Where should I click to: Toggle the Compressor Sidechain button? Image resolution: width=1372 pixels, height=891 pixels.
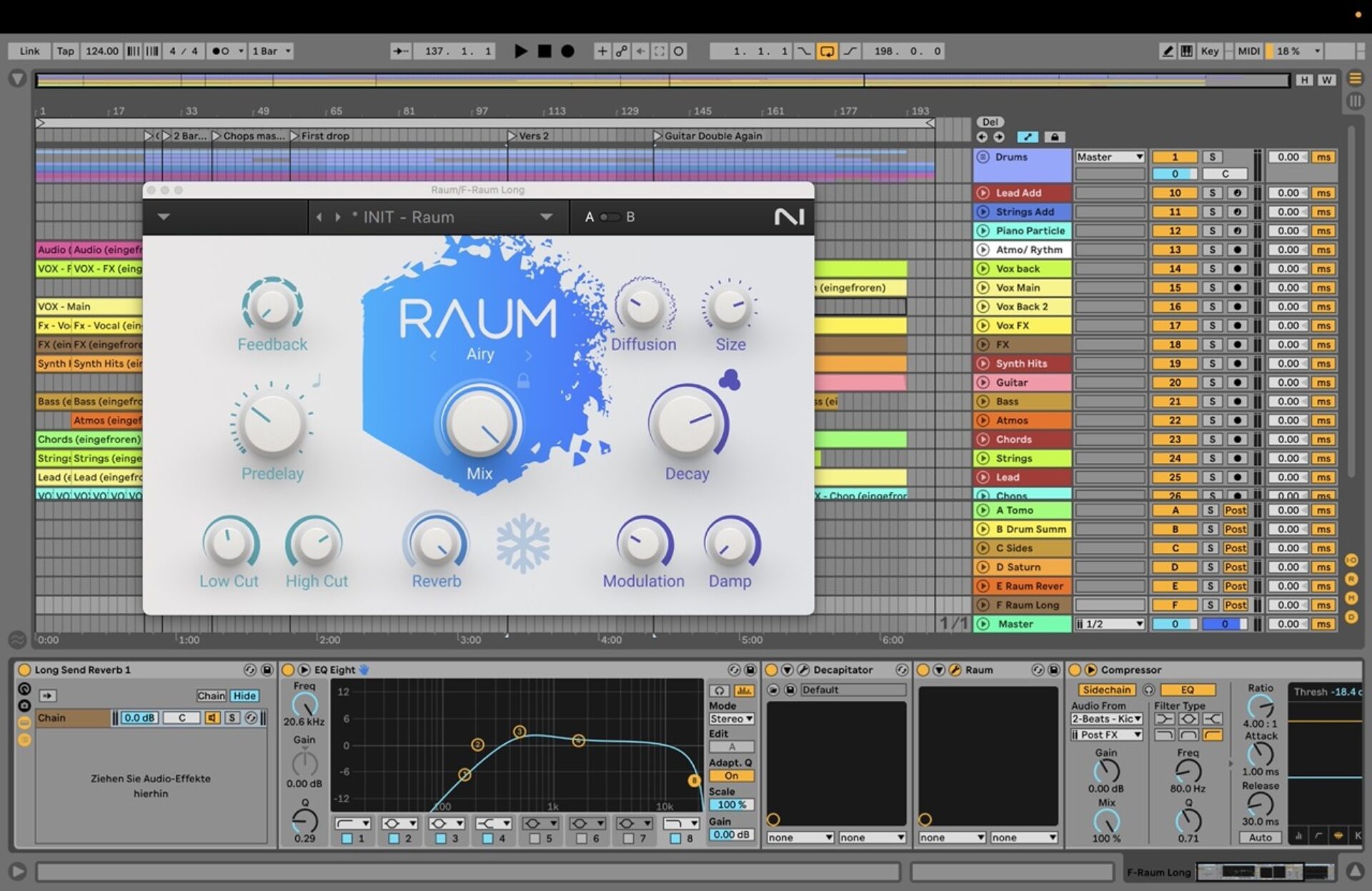pyautogui.click(x=1106, y=690)
